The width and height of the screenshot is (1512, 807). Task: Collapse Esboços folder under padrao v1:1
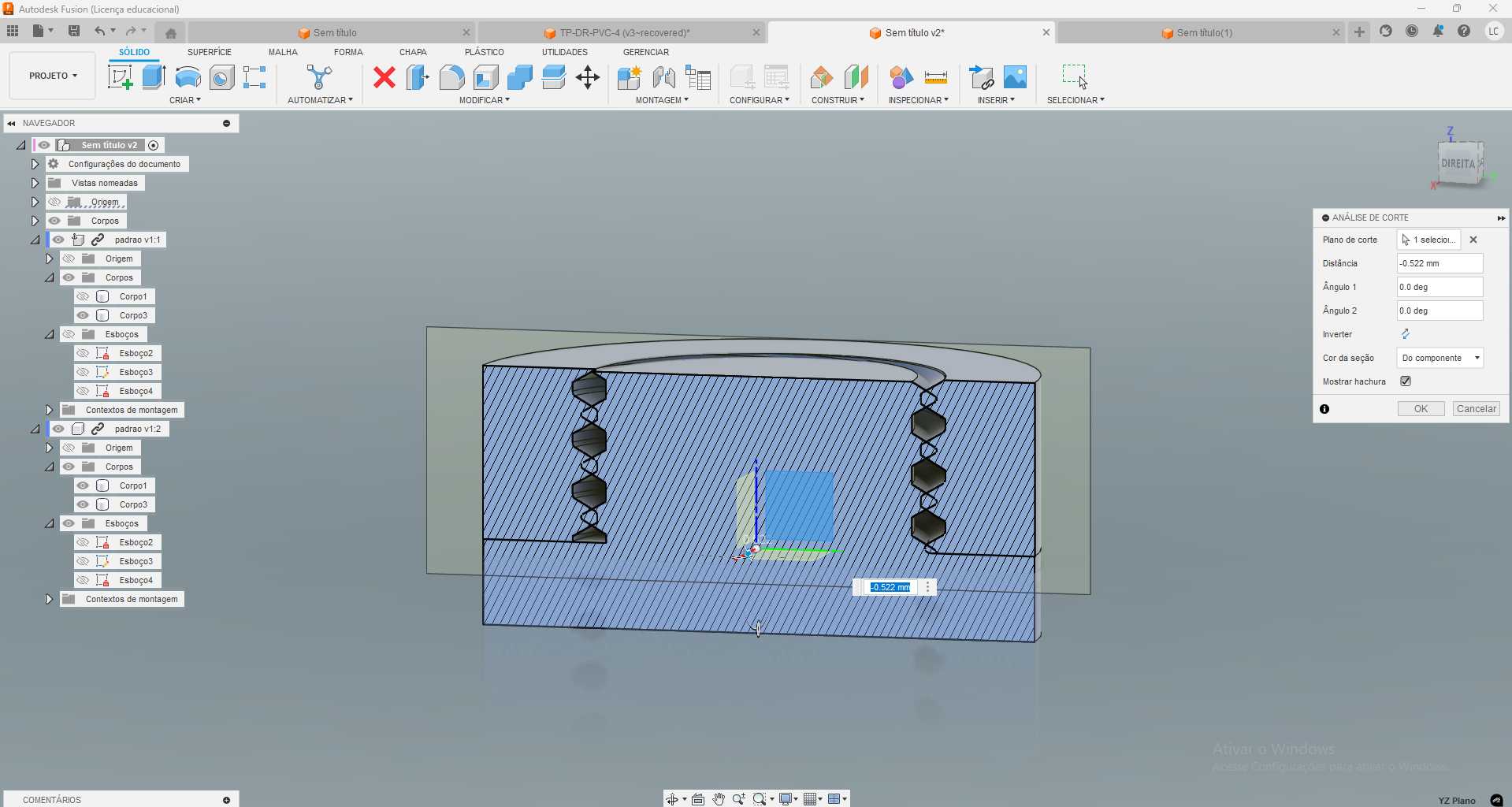click(49, 334)
